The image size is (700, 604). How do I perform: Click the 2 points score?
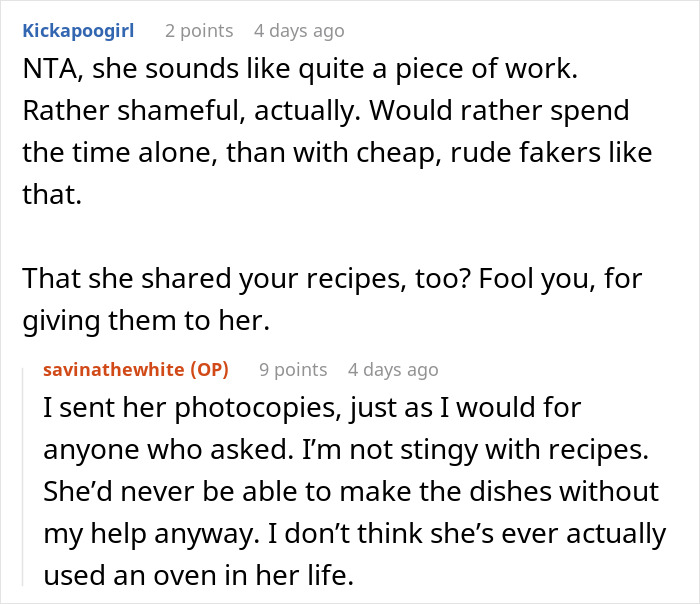(x=199, y=31)
